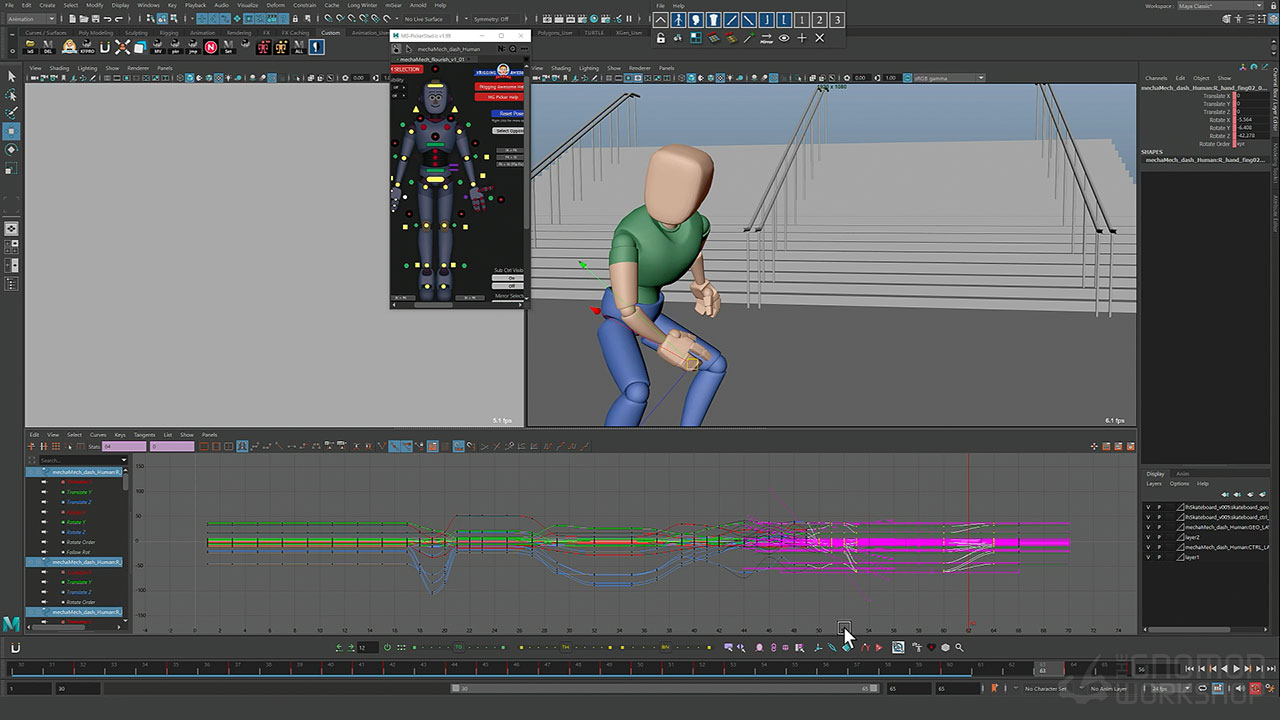This screenshot has height=720, width=1280.
Task: Click the plus icon in floating toolbar
Action: (802, 38)
